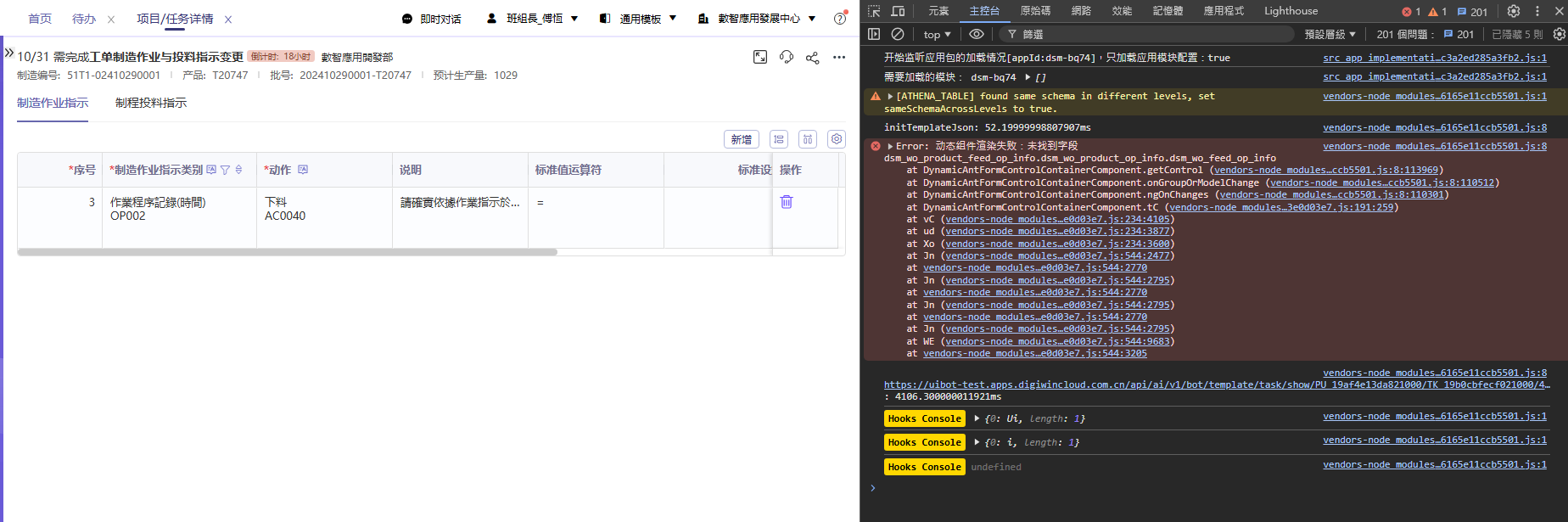Click the 篩選 filter input in console
The image size is (1568, 522).
click(x=1147, y=34)
